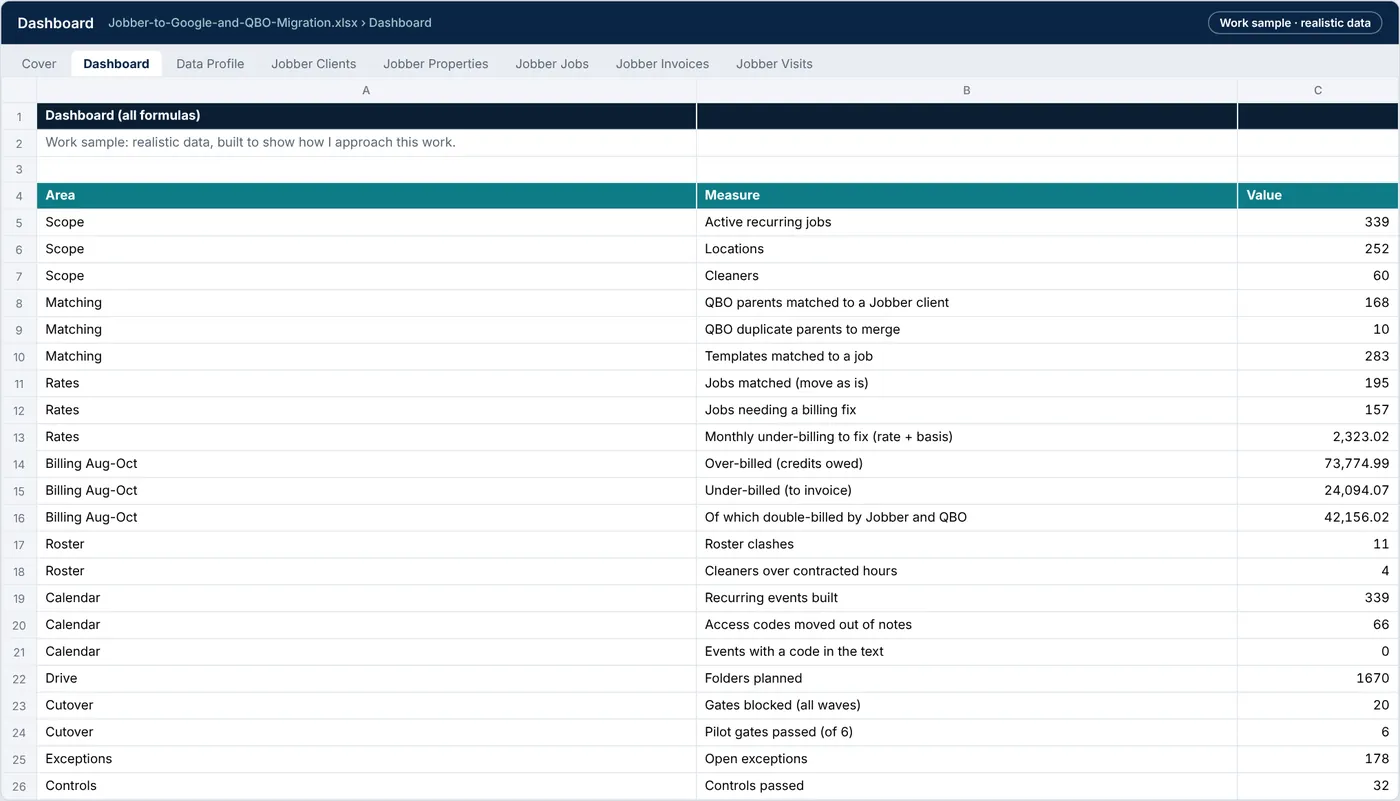Select 'Jobs needing a billing fix' cell
This screenshot has width=1400, height=801.
[x=966, y=410]
